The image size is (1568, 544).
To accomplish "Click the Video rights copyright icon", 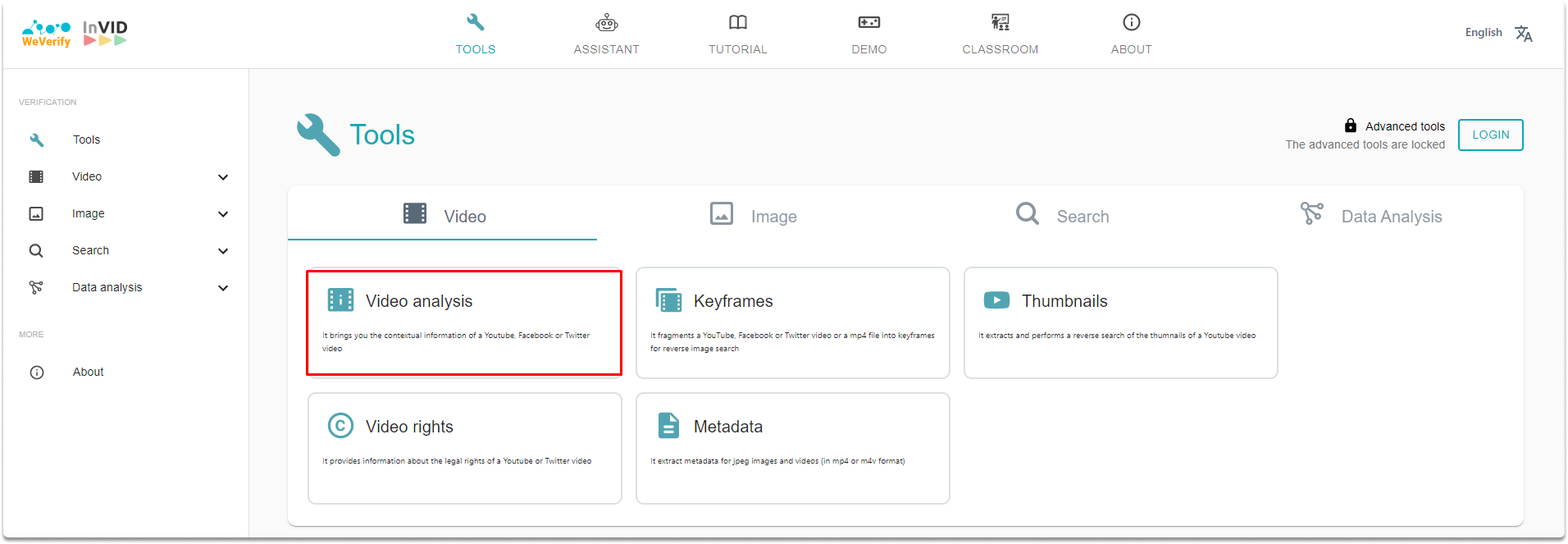I will (x=340, y=426).
